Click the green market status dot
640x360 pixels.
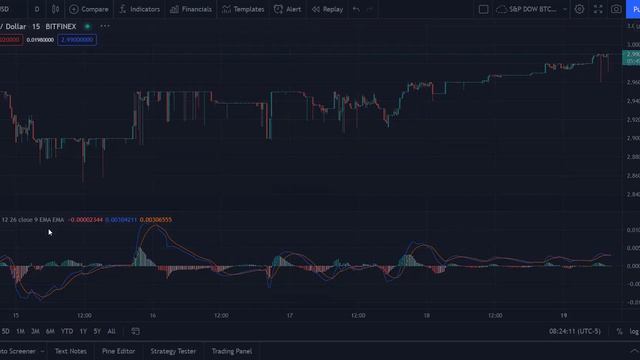pyautogui.click(x=87, y=27)
